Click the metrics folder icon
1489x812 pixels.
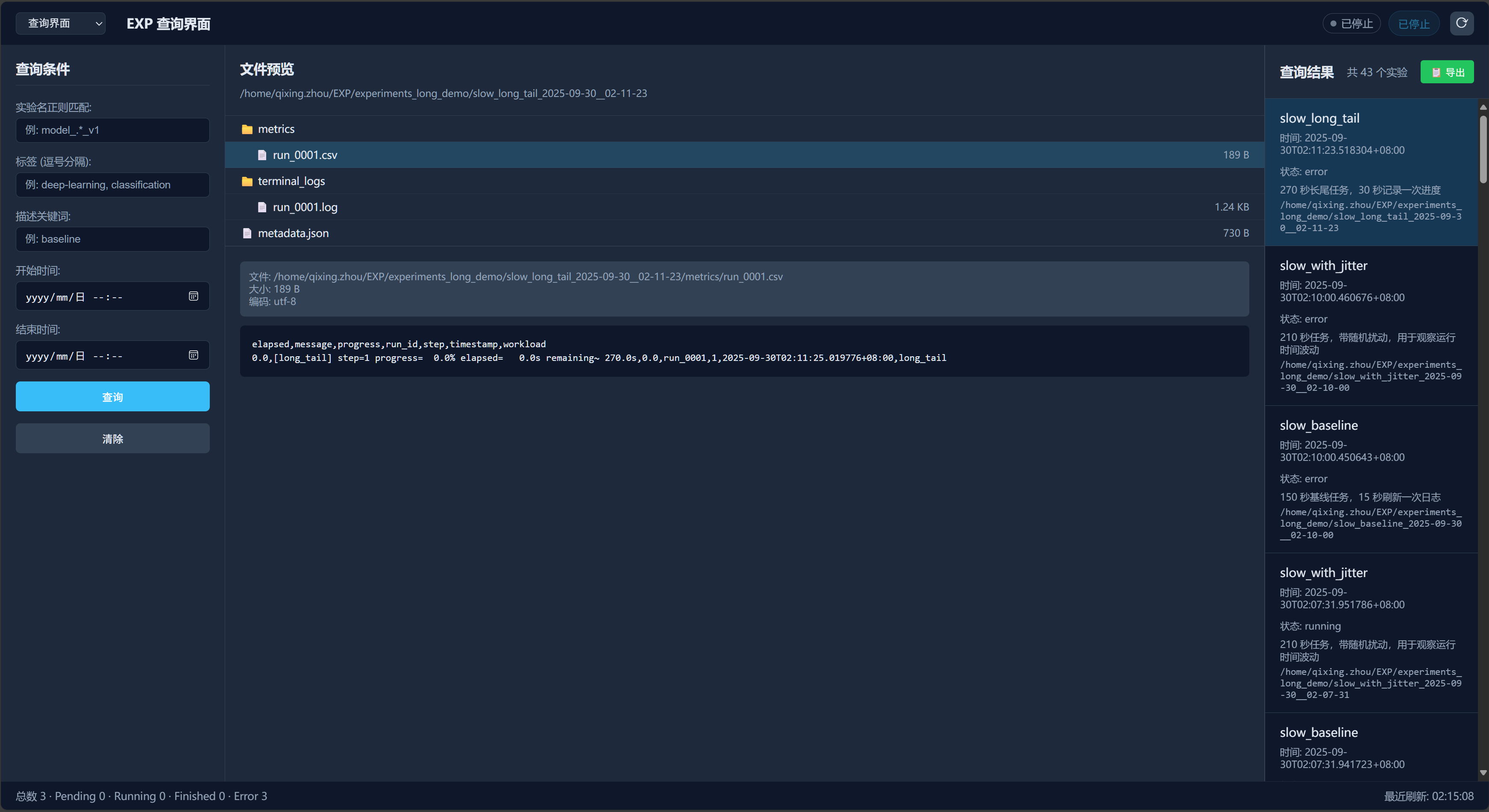click(247, 129)
